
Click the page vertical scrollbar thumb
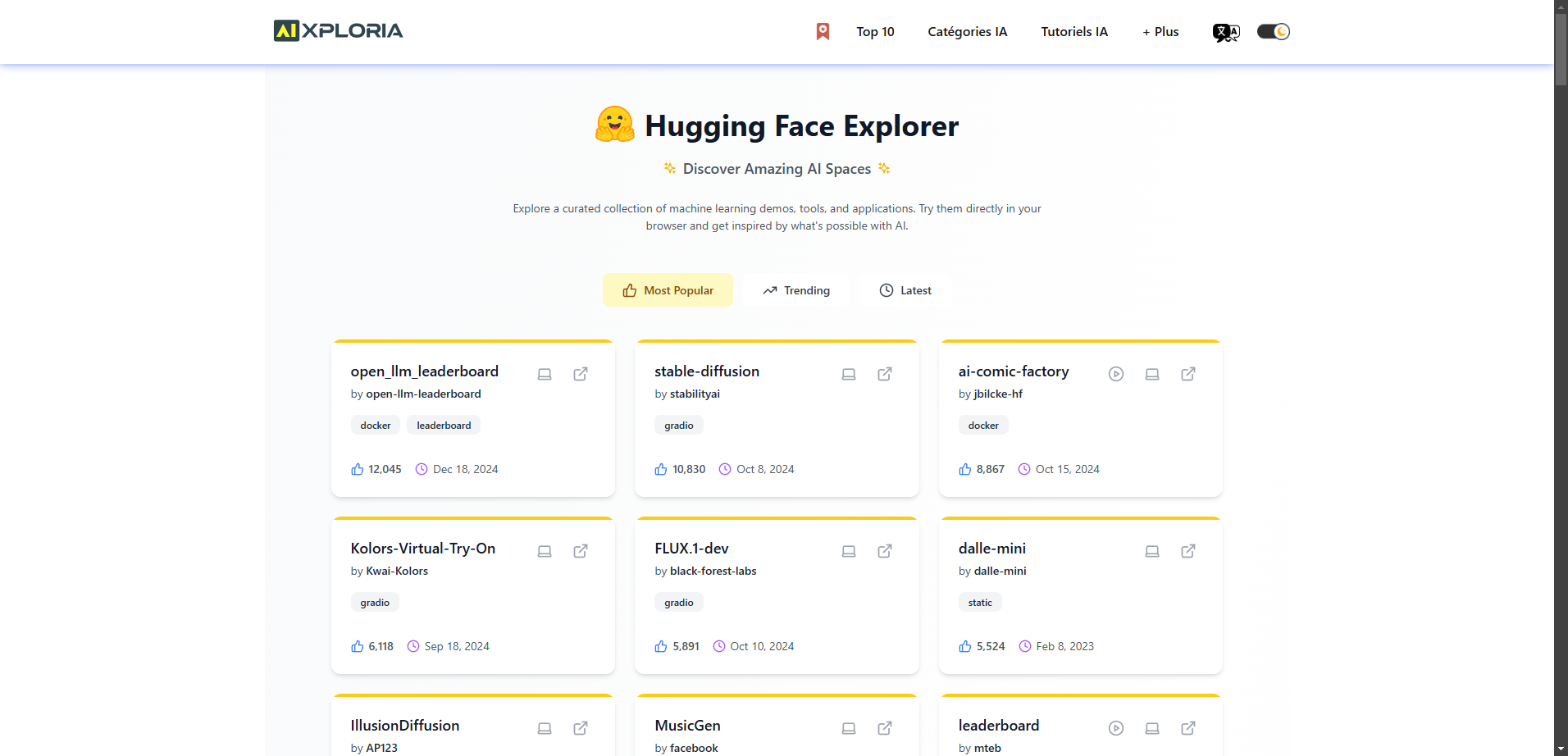(1561, 49)
